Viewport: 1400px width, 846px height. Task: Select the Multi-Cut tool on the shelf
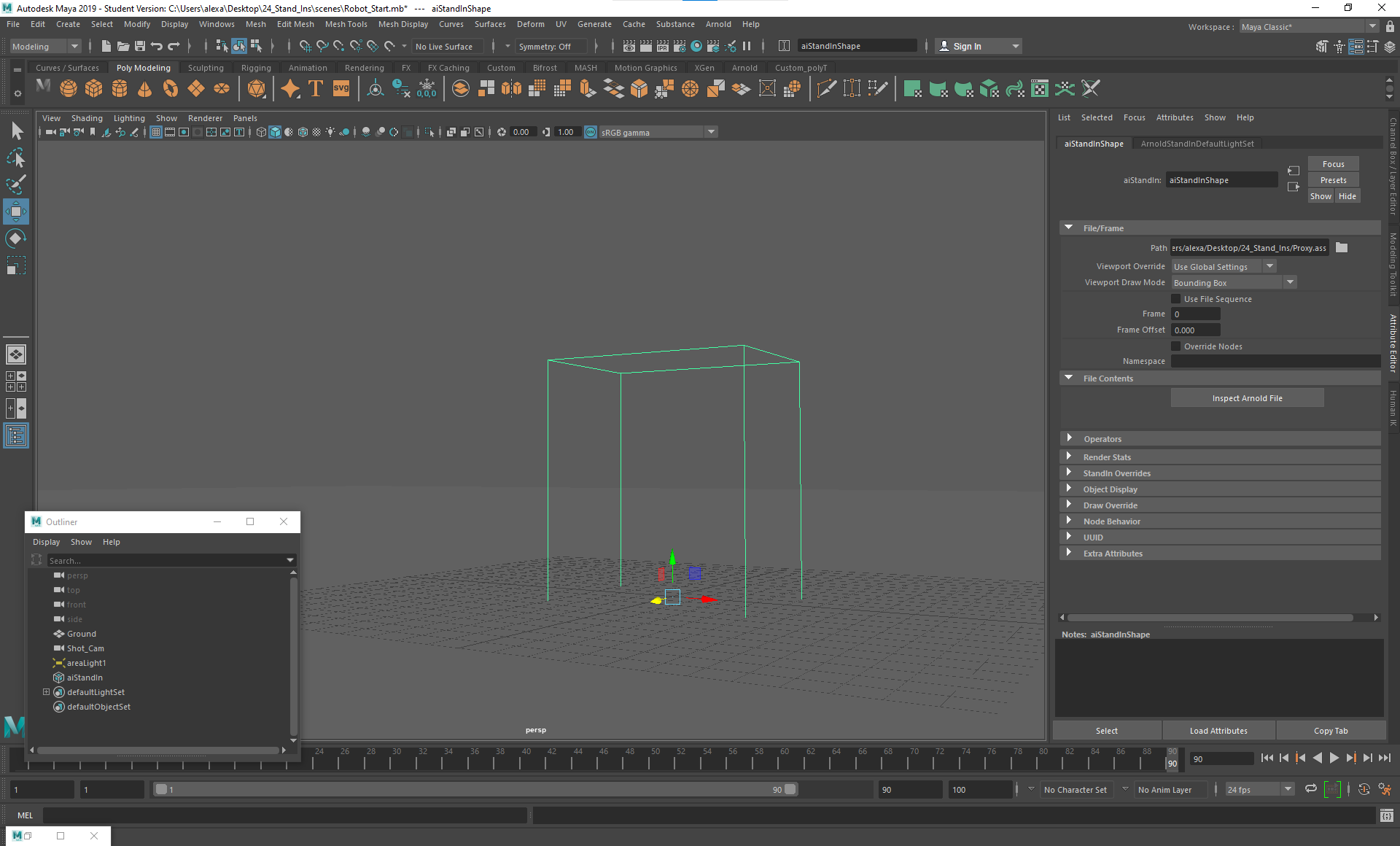pos(827,88)
